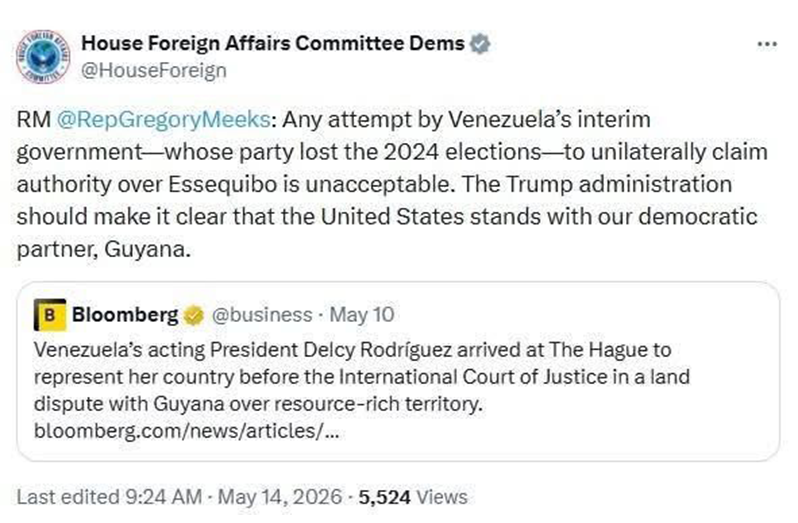Image resolution: width=798 pixels, height=523 pixels.
Task: Click the Bloomberg yellow B logo
Action: point(50,315)
